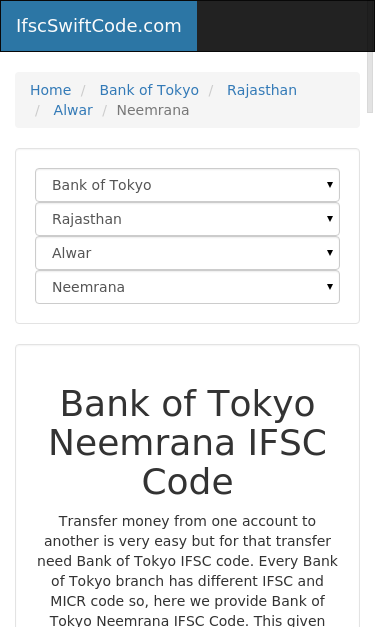Click the arrow icon on Rajasthan selector

tap(330, 219)
